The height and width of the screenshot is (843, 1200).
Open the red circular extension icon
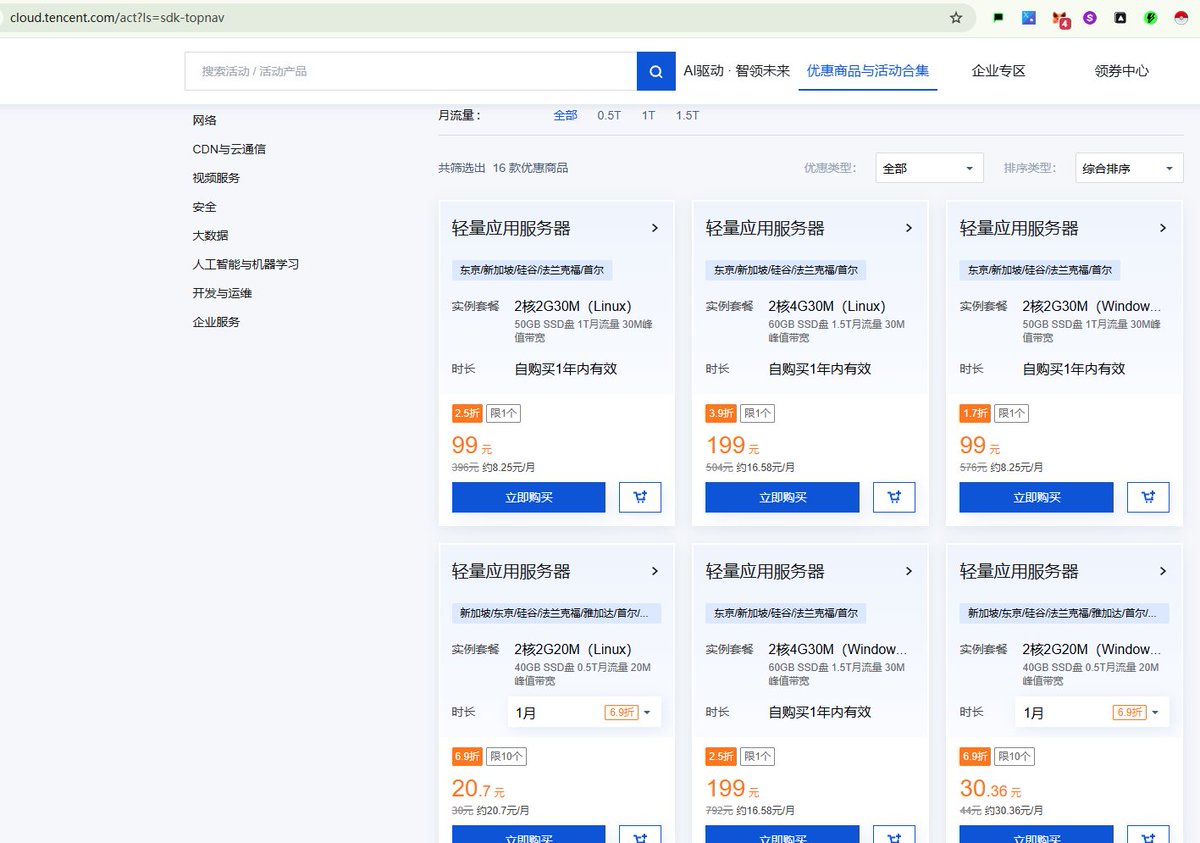point(1182,17)
